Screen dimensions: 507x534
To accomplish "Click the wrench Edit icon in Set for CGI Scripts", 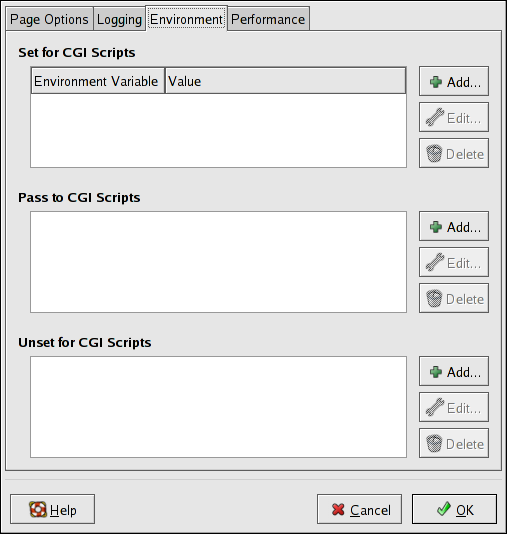I will coord(435,117).
